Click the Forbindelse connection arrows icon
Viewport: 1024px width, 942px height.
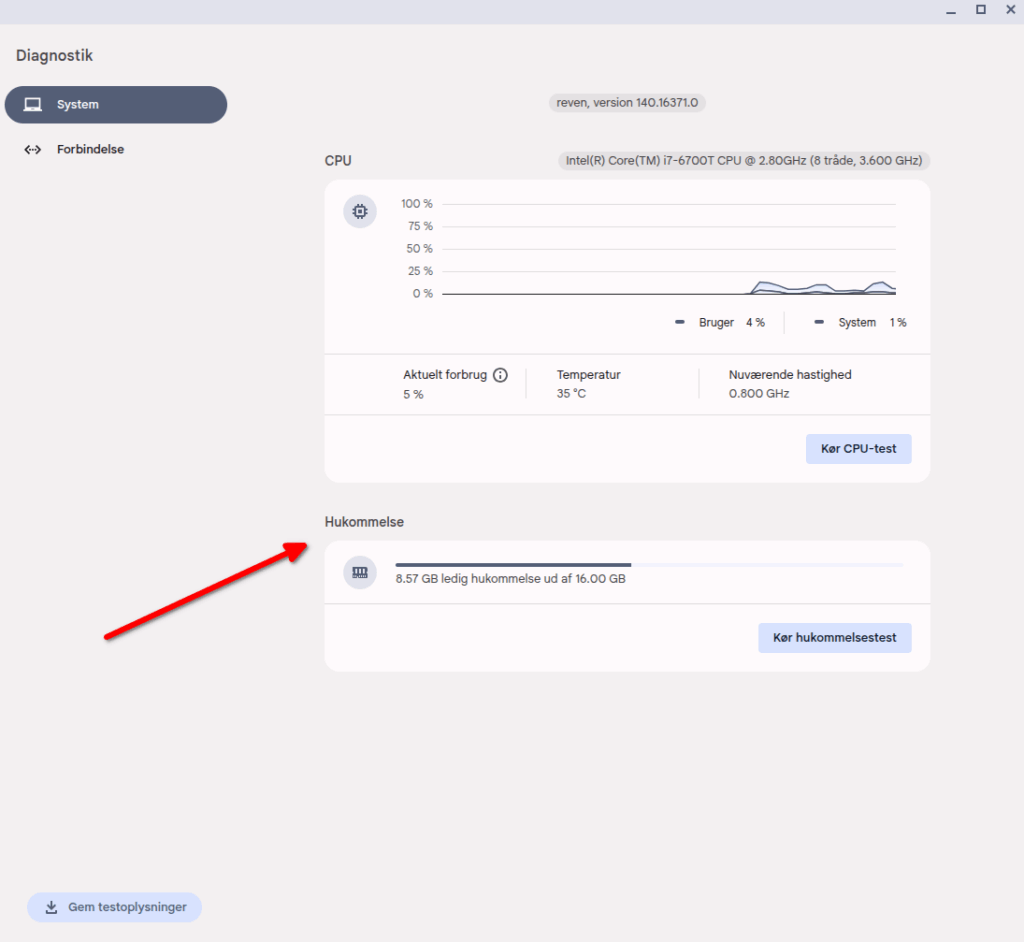tap(33, 150)
